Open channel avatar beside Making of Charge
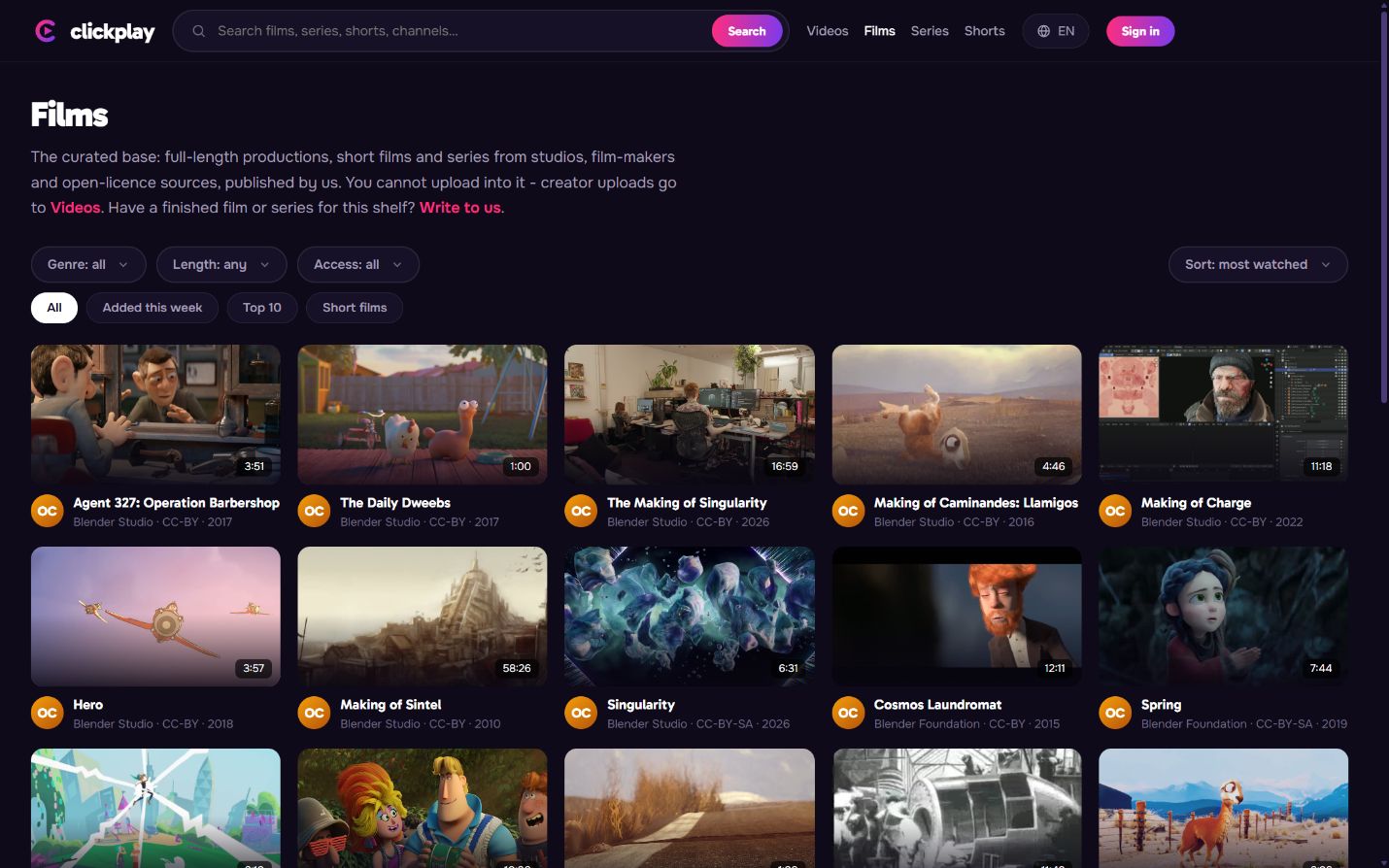Image resolution: width=1389 pixels, height=868 pixels. coord(1115,511)
